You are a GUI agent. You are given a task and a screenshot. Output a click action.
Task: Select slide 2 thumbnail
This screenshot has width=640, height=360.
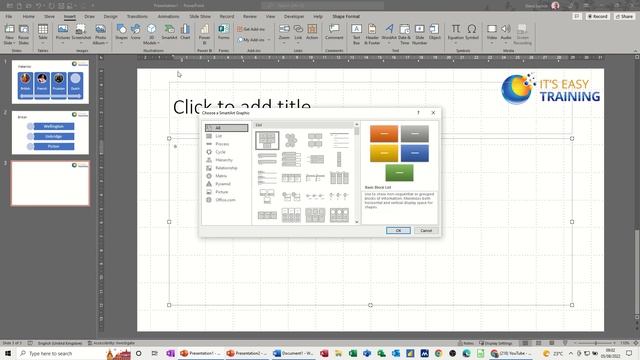pos(50,133)
